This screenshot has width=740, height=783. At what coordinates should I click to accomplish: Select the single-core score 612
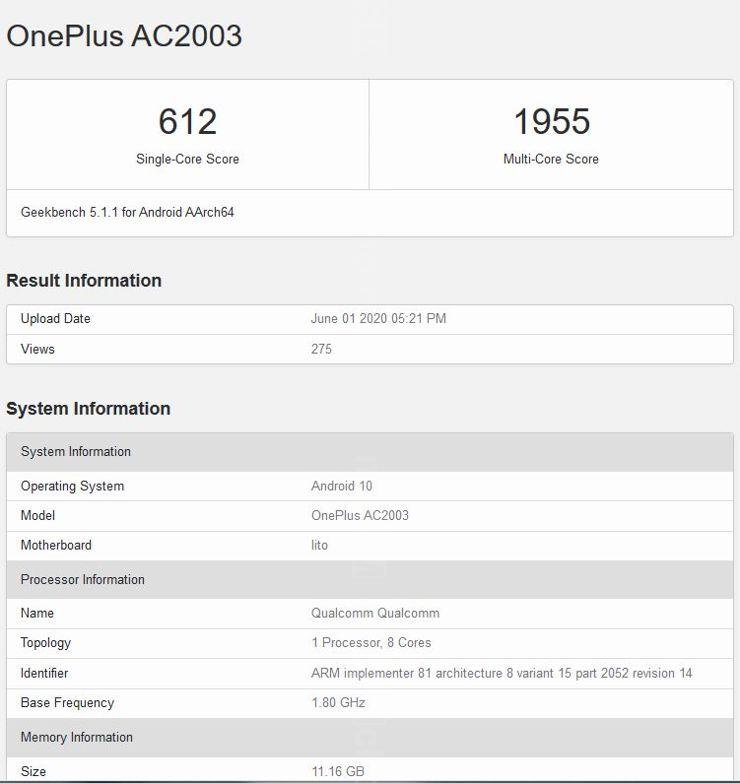(x=188, y=121)
